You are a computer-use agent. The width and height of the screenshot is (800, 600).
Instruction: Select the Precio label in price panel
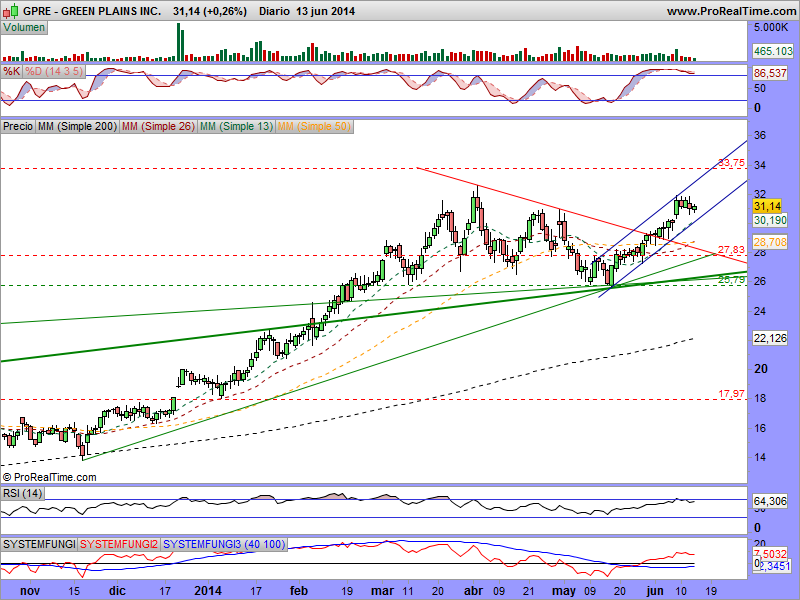point(18,126)
